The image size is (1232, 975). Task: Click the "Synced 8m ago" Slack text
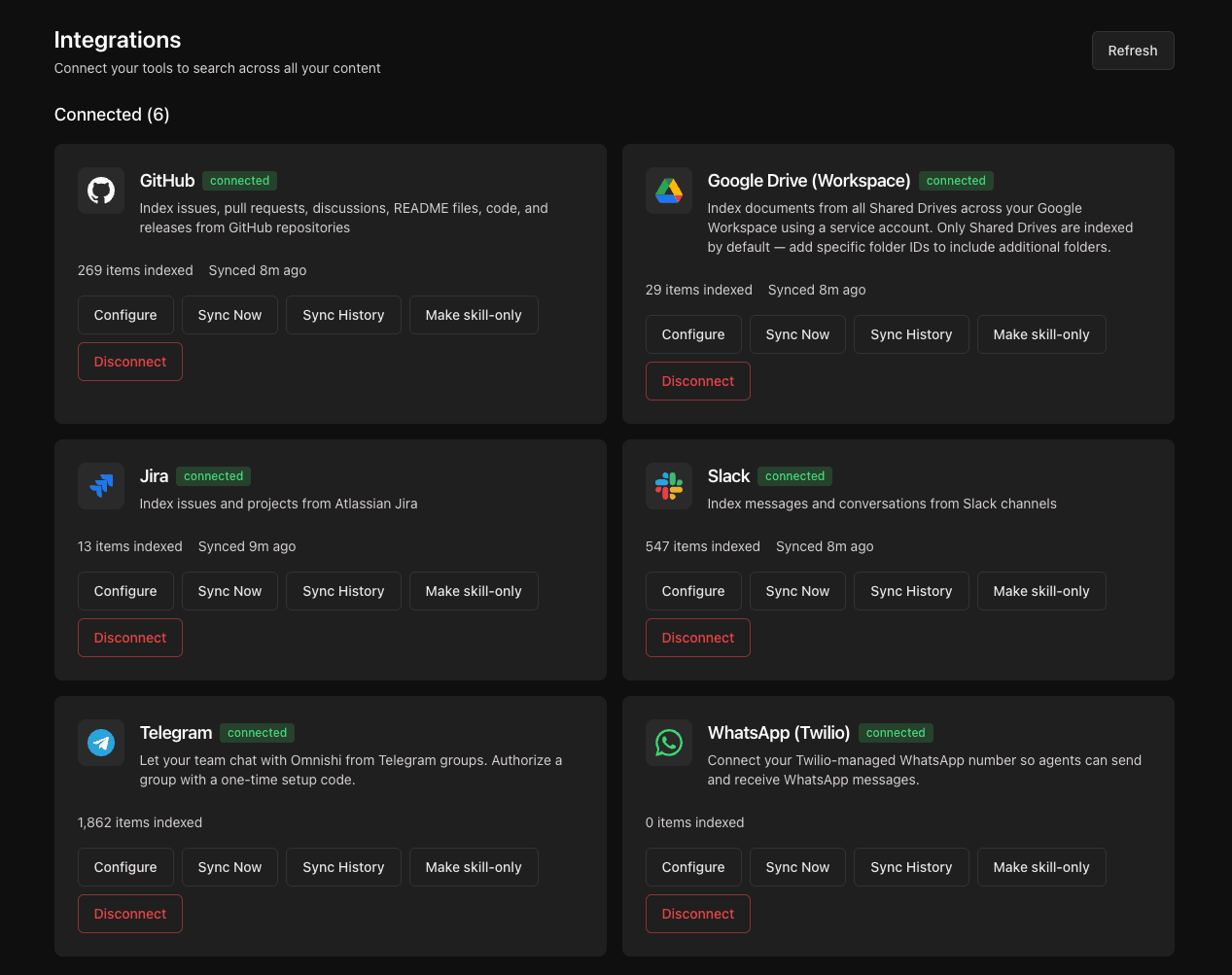825,546
